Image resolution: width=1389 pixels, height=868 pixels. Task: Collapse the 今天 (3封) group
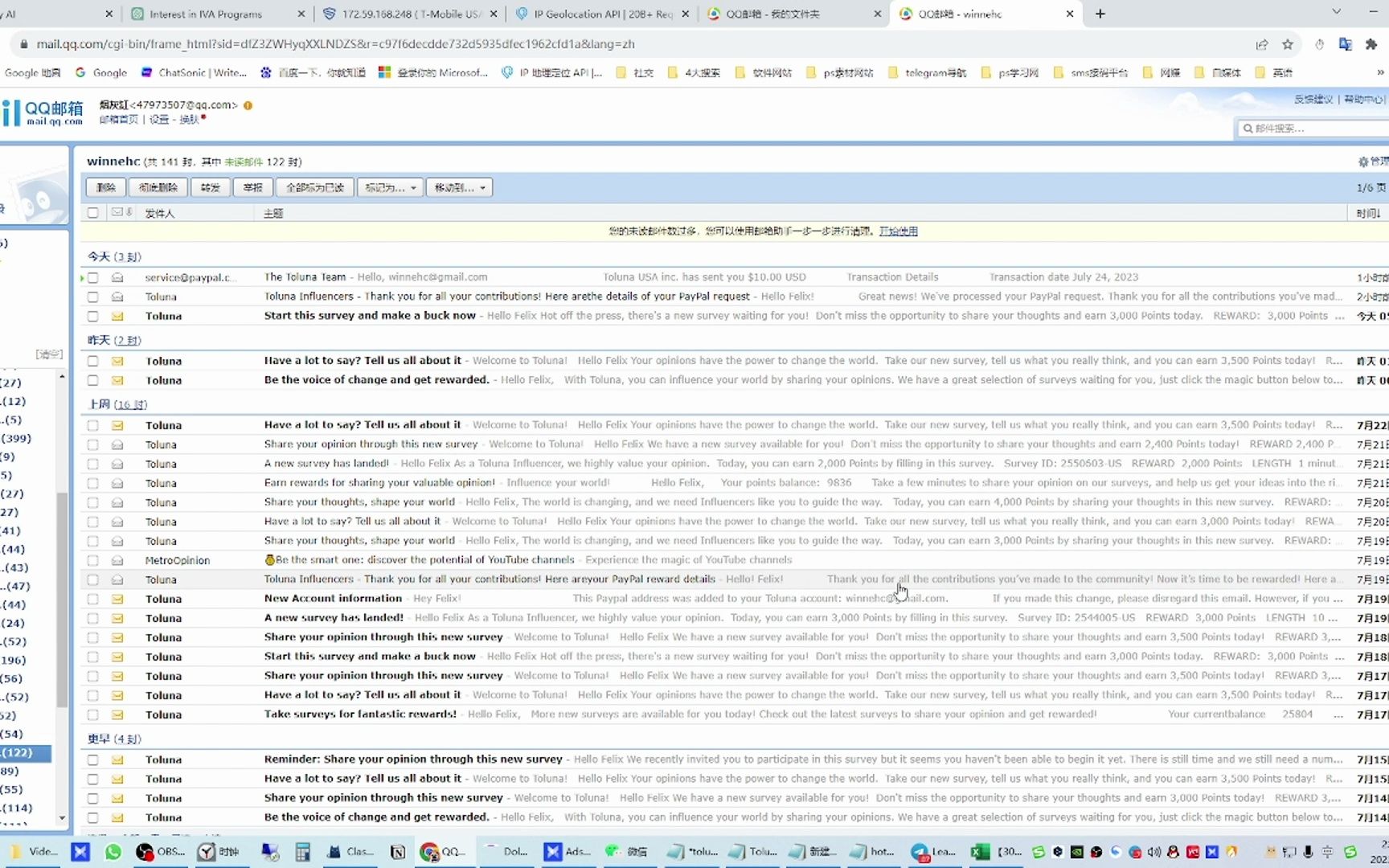click(x=114, y=256)
